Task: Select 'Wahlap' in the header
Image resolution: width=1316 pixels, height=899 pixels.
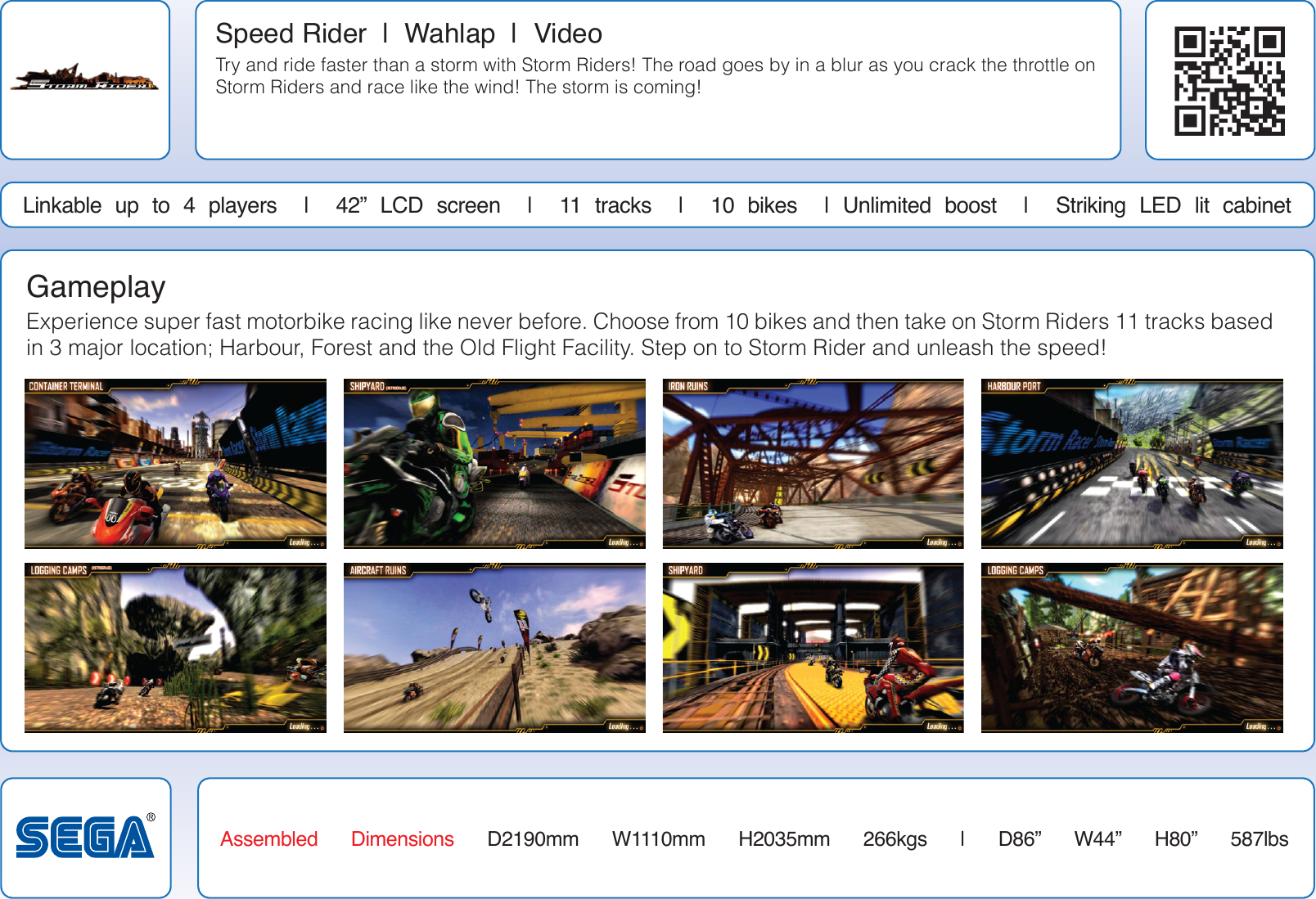Action: (x=449, y=34)
